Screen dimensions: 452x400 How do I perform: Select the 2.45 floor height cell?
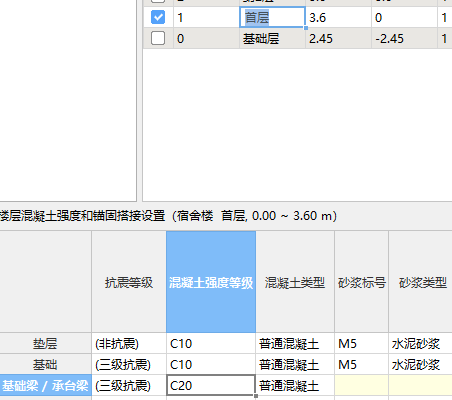(338, 38)
